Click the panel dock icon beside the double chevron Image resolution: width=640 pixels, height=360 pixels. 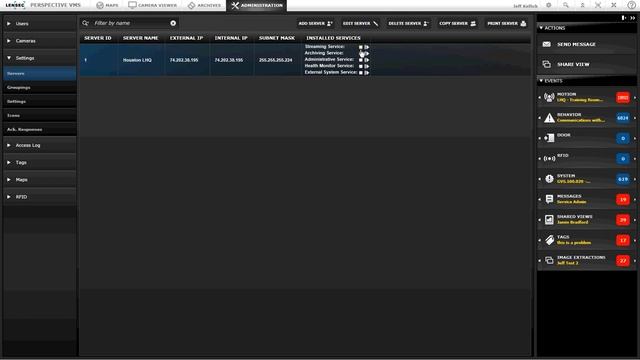624,18
